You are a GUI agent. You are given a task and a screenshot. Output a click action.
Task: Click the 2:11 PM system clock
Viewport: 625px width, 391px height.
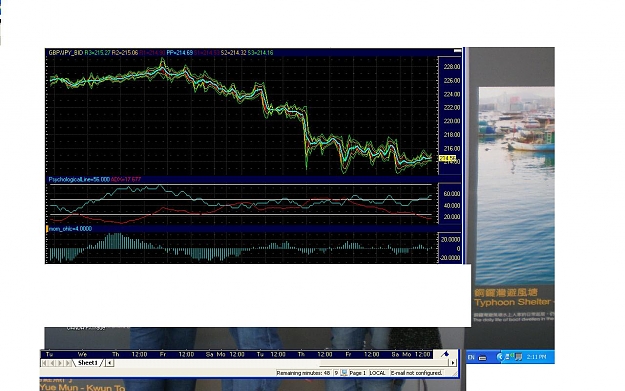click(x=537, y=357)
